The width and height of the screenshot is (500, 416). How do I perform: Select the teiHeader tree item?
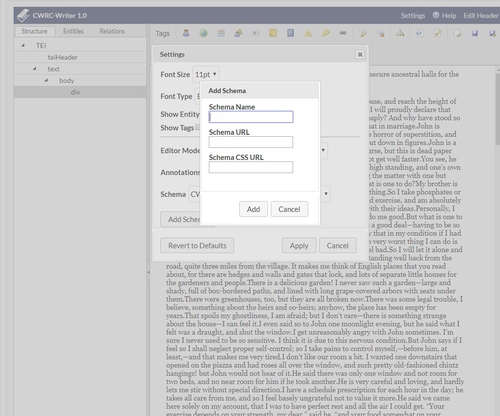(x=62, y=57)
